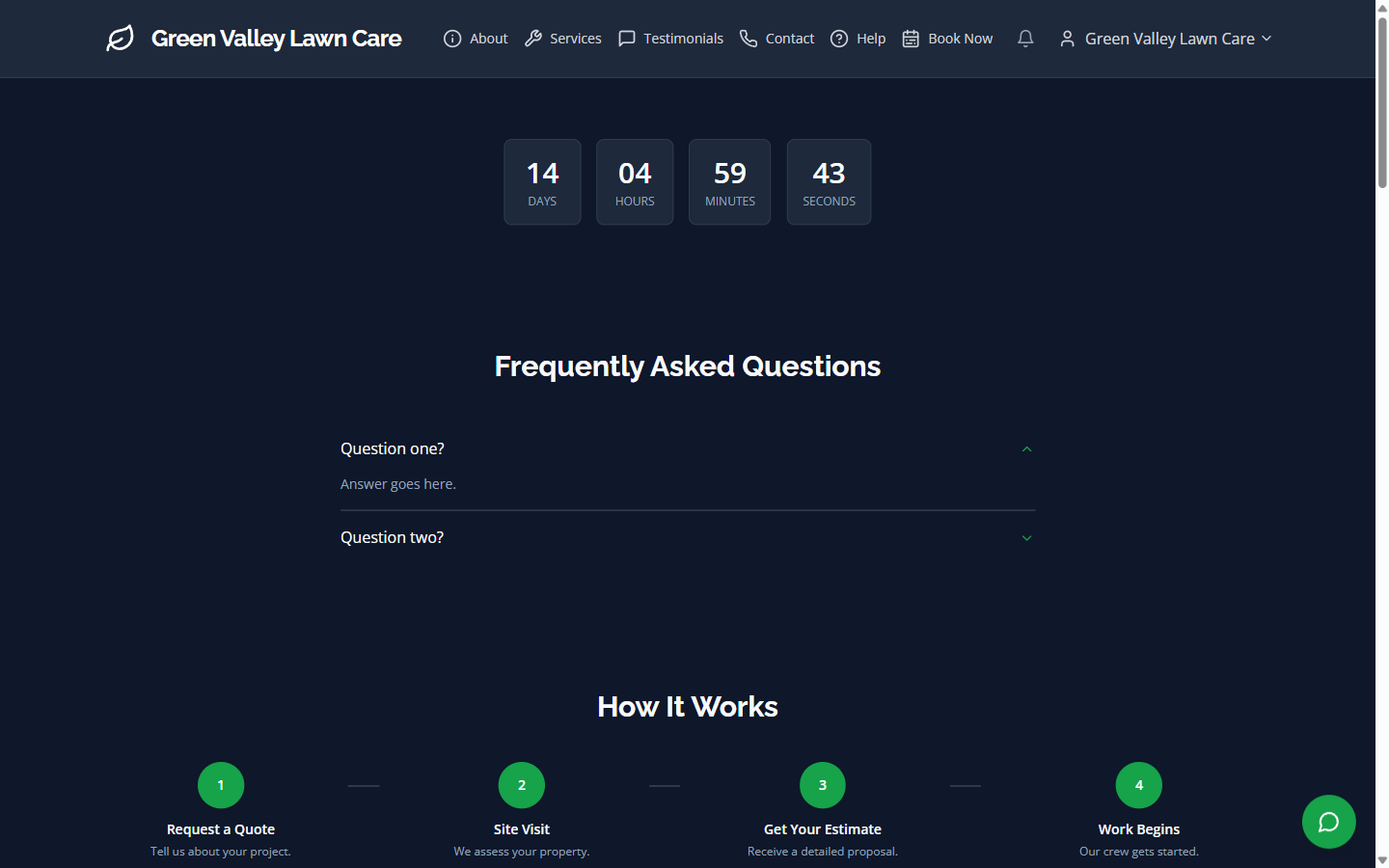The image size is (1389, 868).
Task: Click the Book Now link
Action: tap(960, 38)
